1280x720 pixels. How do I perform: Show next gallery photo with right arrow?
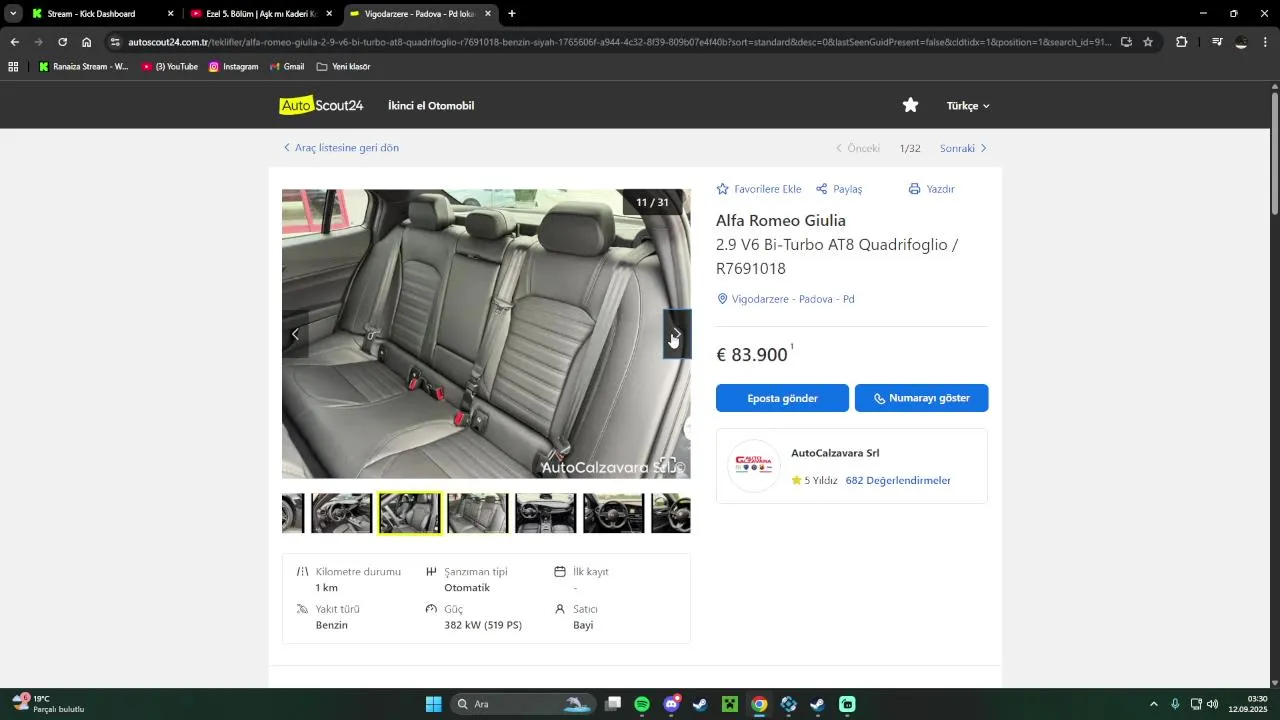(x=677, y=334)
